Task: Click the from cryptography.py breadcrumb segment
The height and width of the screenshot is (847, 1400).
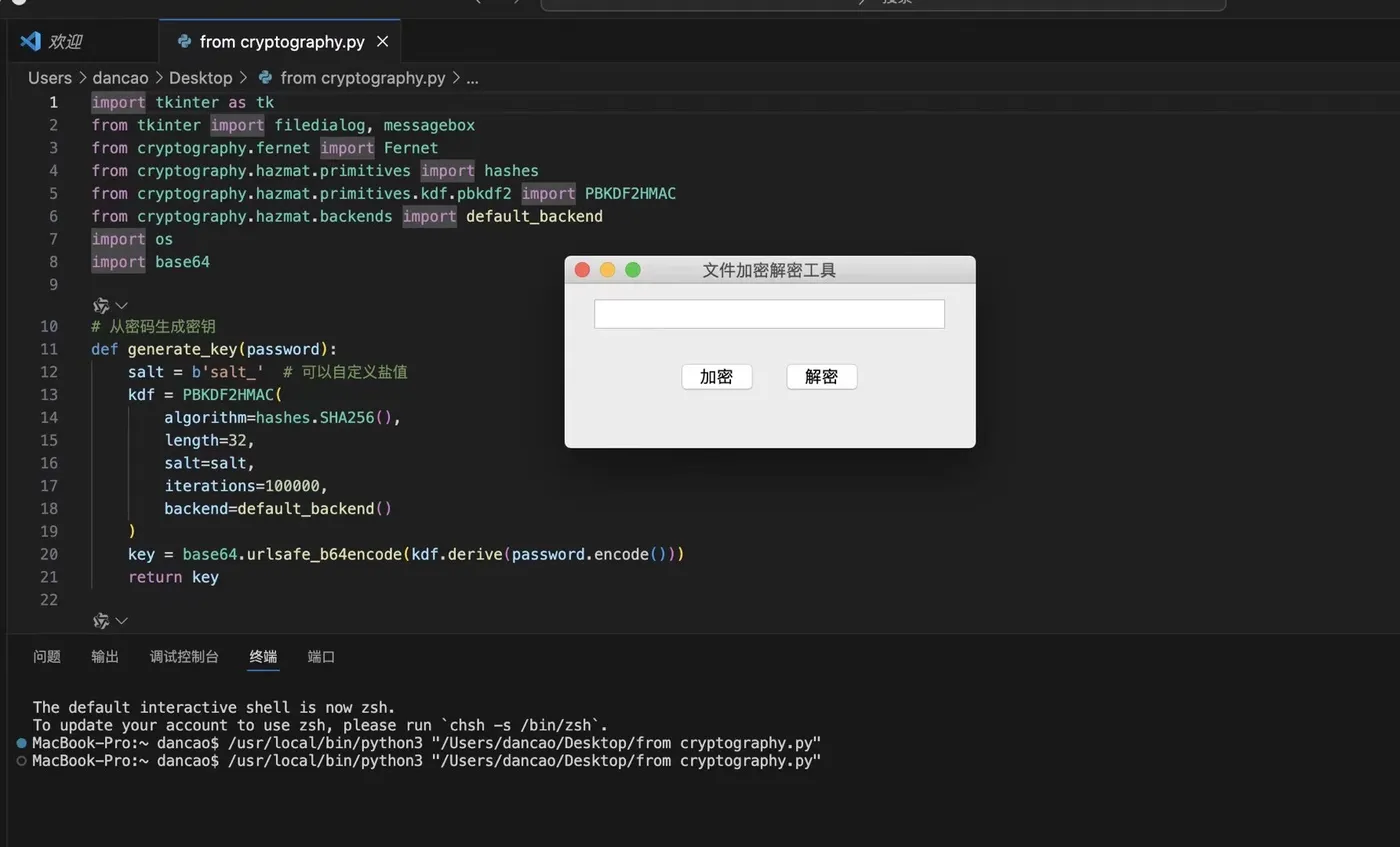Action: coord(363,78)
